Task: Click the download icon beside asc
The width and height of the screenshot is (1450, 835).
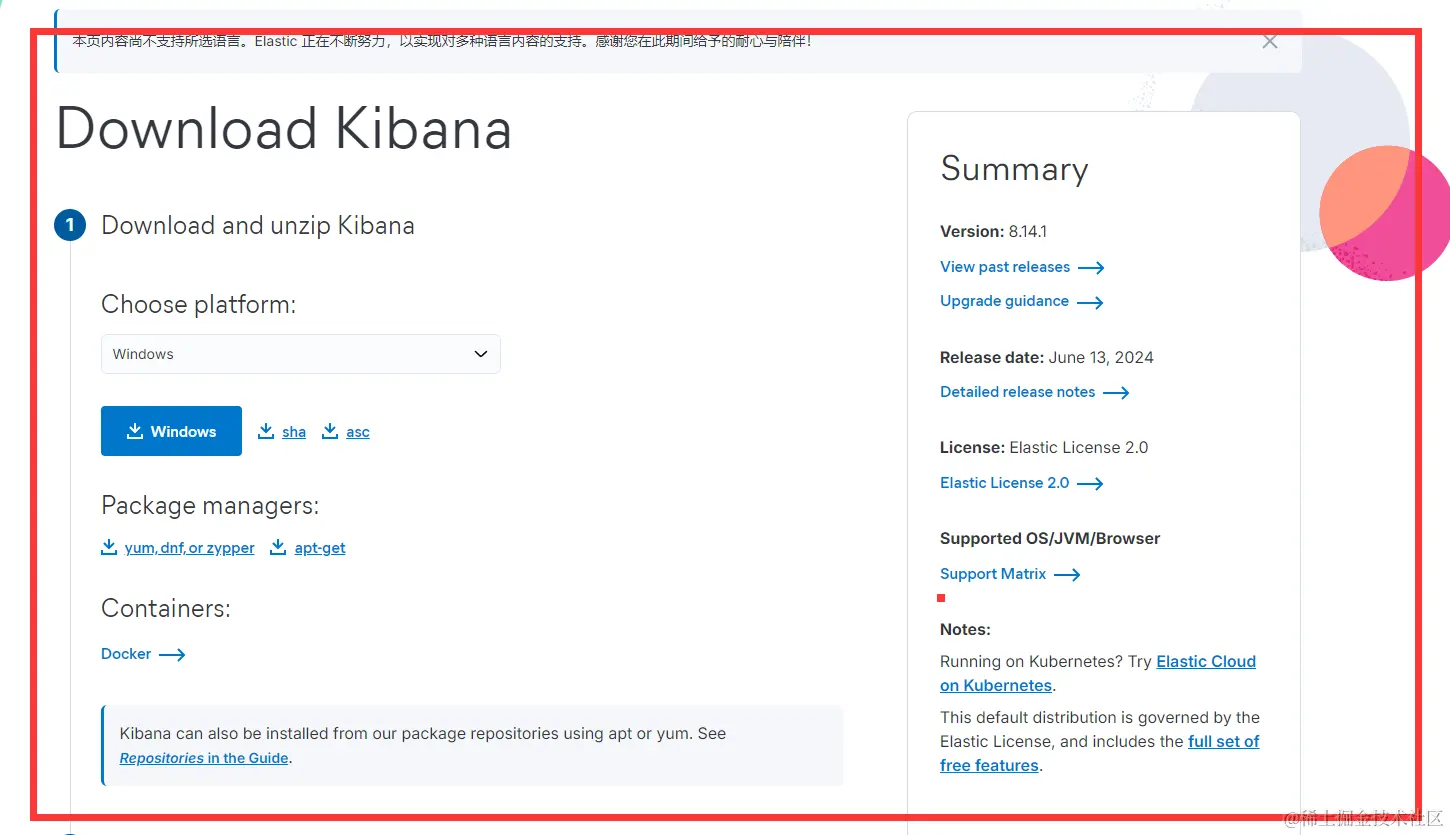Action: [x=330, y=431]
